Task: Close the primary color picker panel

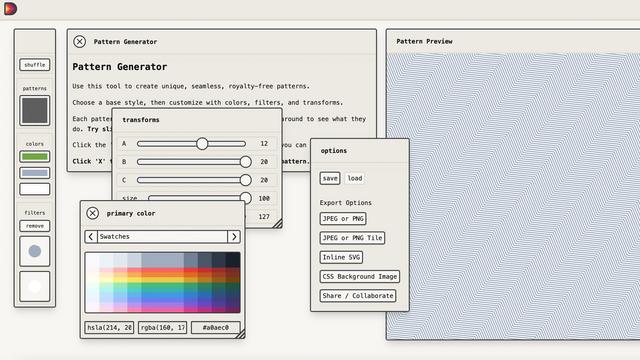Action: pos(93,213)
